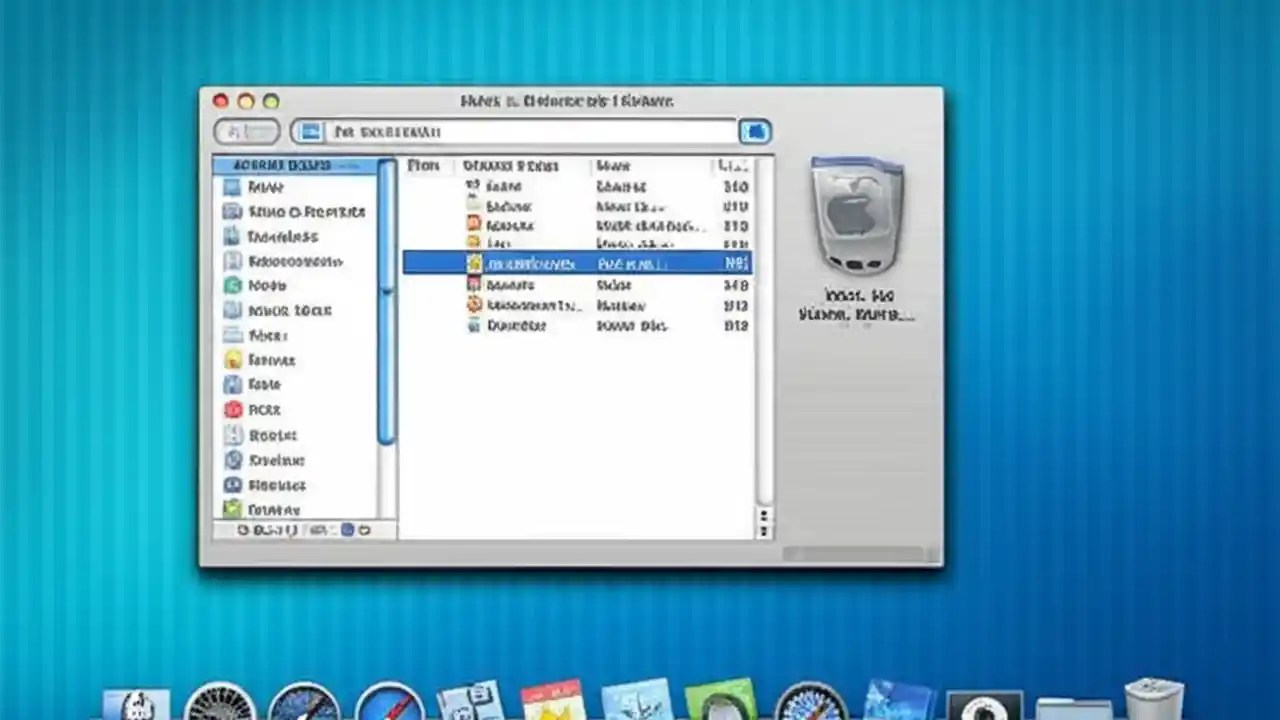Click the magnifier icon inside the search field
This screenshot has height=720, width=1280.
(x=312, y=131)
